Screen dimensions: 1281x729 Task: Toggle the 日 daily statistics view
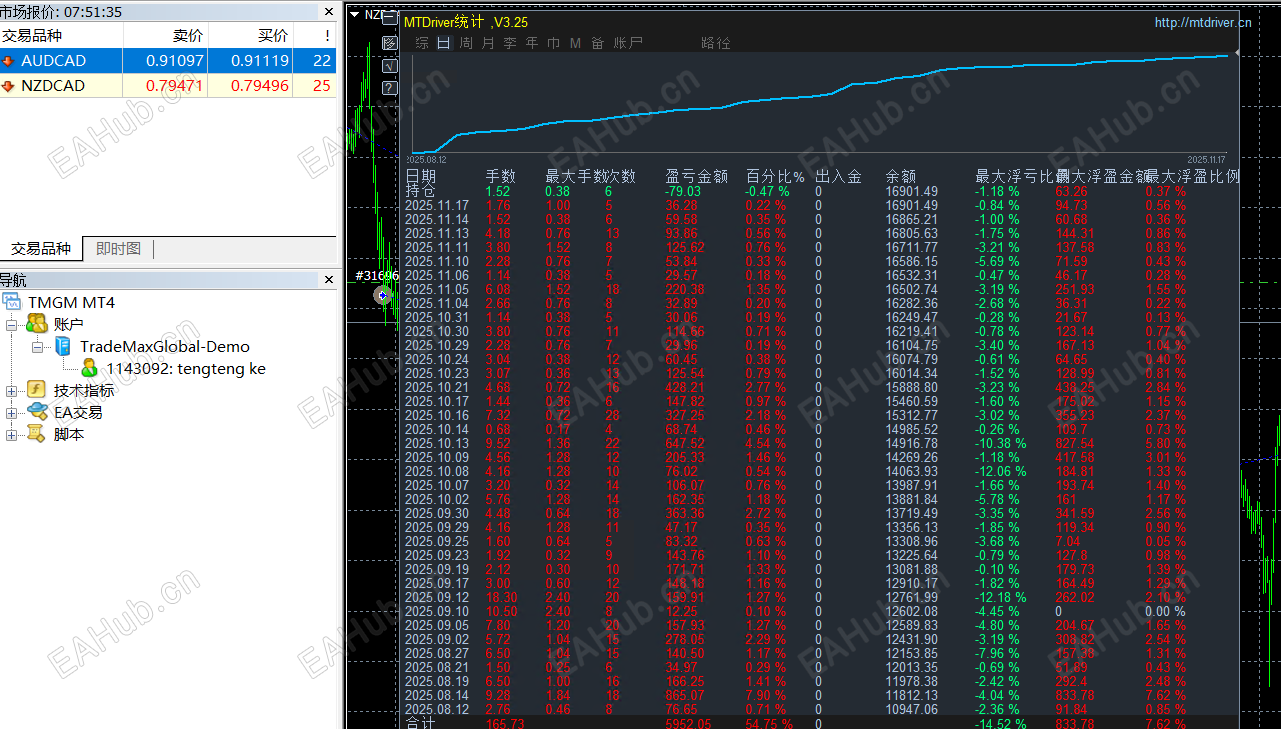[443, 43]
